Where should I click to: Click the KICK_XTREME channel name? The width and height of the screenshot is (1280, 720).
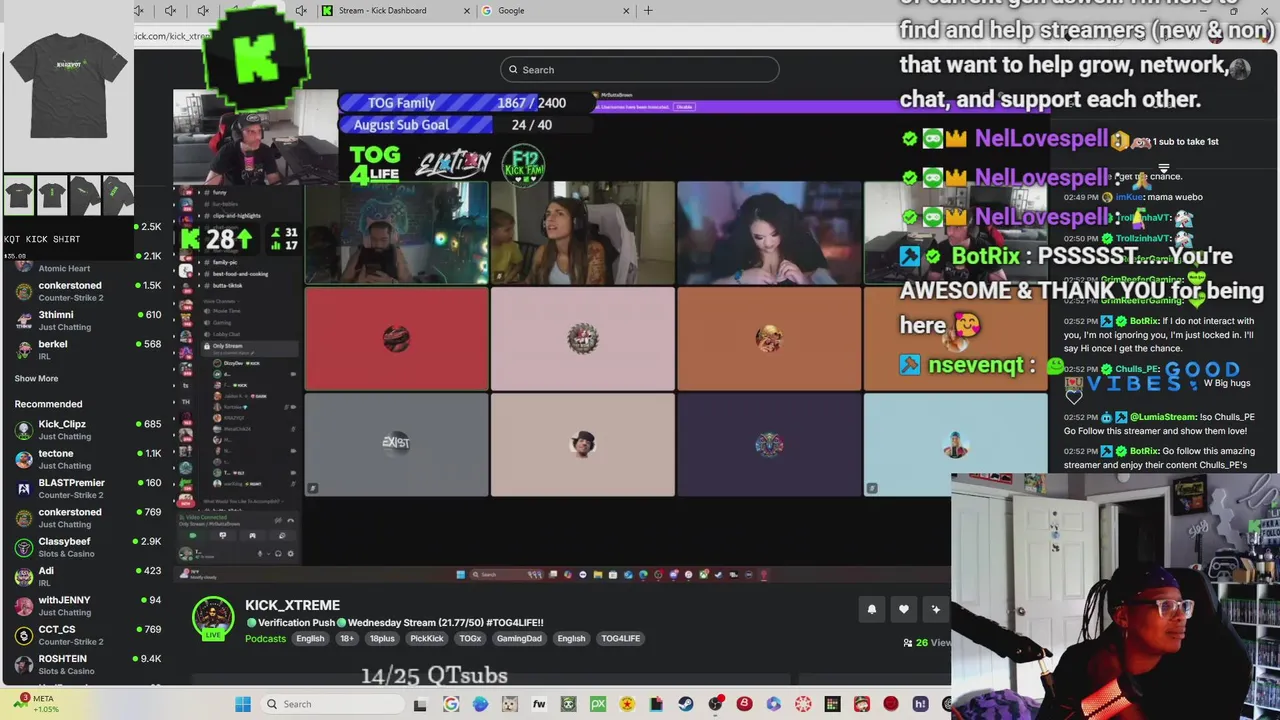click(x=292, y=605)
